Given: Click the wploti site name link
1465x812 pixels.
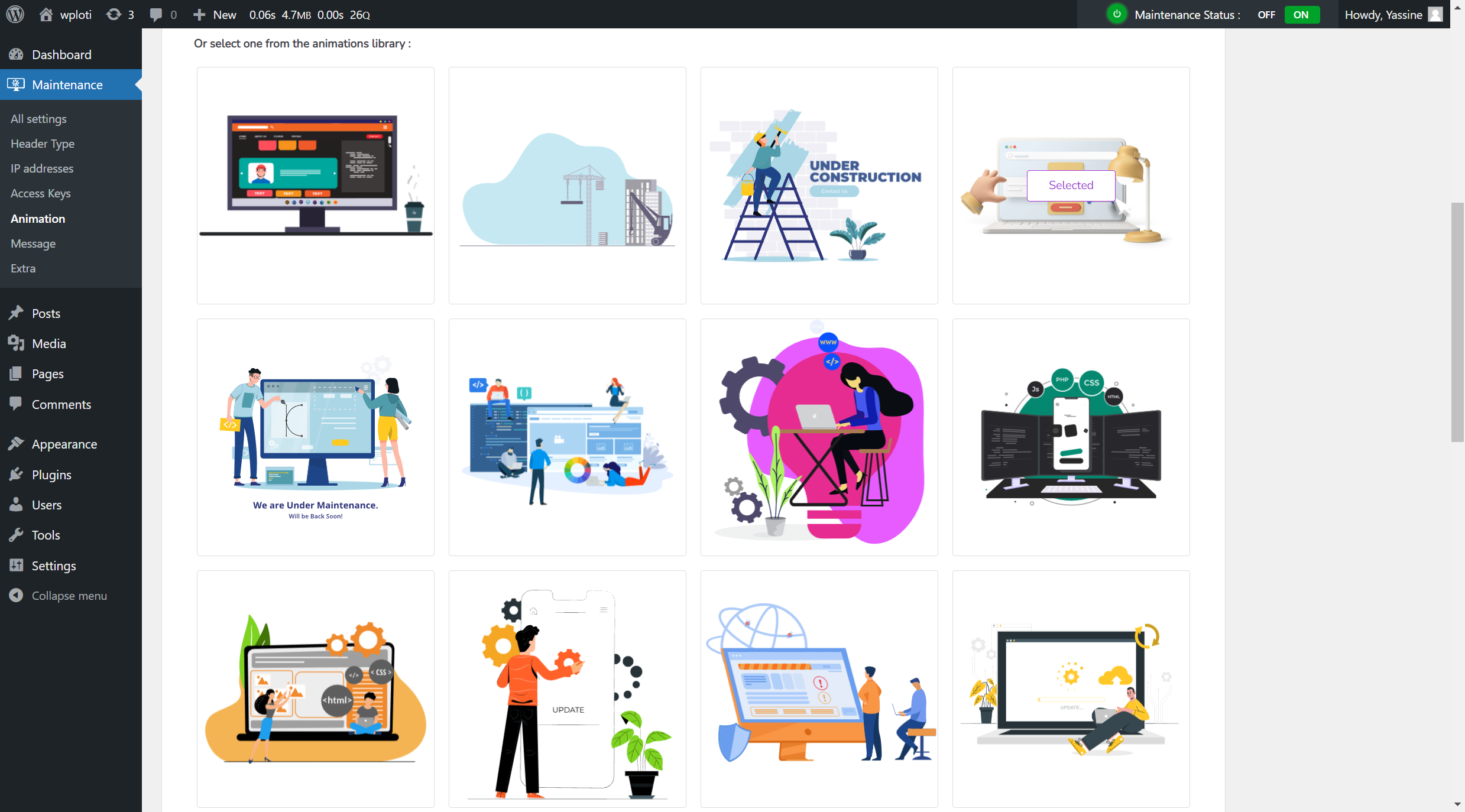Looking at the screenshot, I should (x=76, y=15).
